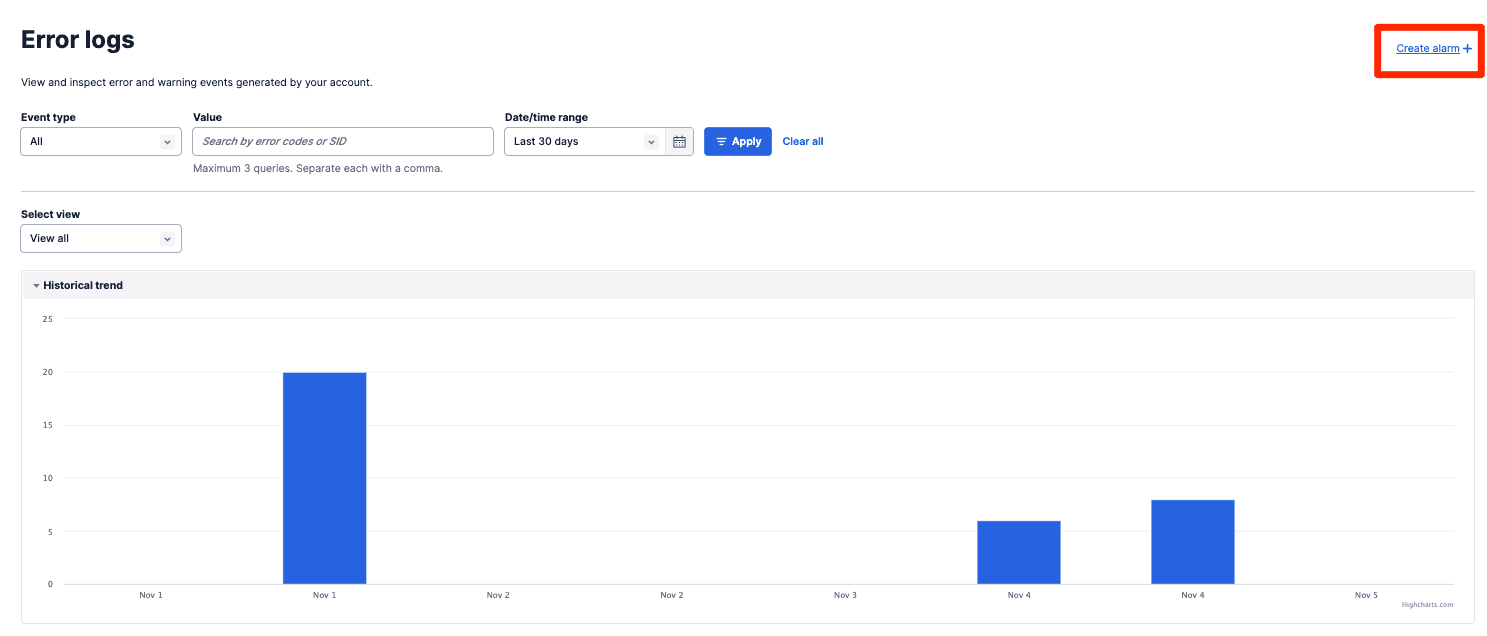Click the shorter Nov 4 bar
Image resolution: width=1487 pixels, height=636 pixels.
point(1018,551)
